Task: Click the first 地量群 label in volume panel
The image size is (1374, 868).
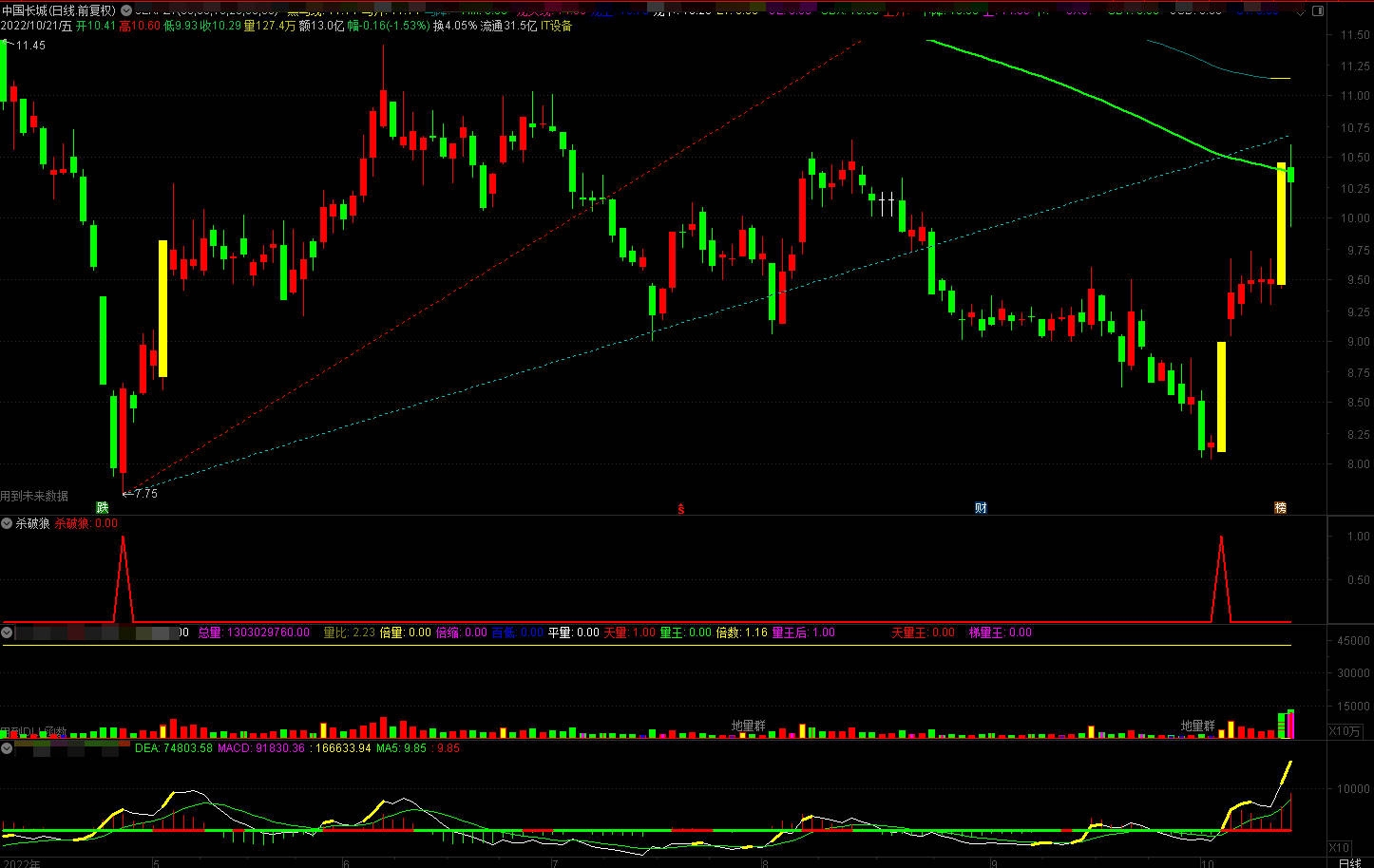Action: click(x=748, y=726)
